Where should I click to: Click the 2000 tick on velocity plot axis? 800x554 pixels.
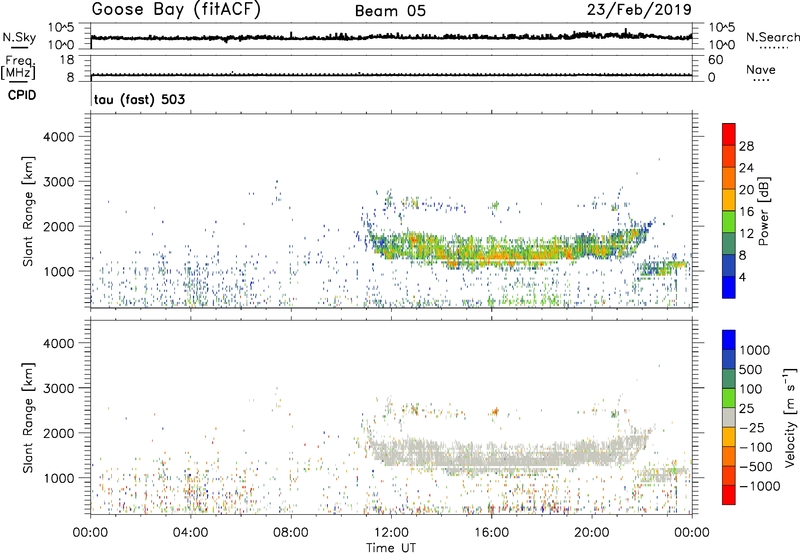tap(58, 433)
